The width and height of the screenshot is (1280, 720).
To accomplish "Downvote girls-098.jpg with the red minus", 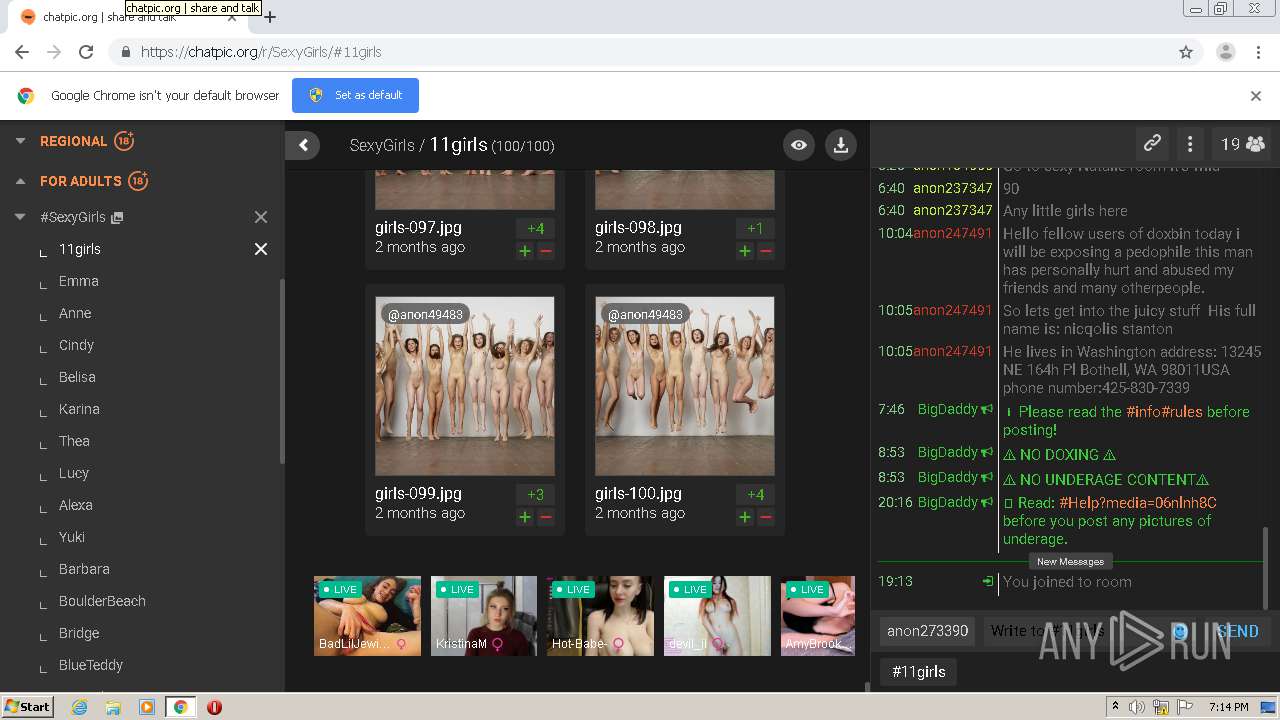I will [x=766, y=251].
